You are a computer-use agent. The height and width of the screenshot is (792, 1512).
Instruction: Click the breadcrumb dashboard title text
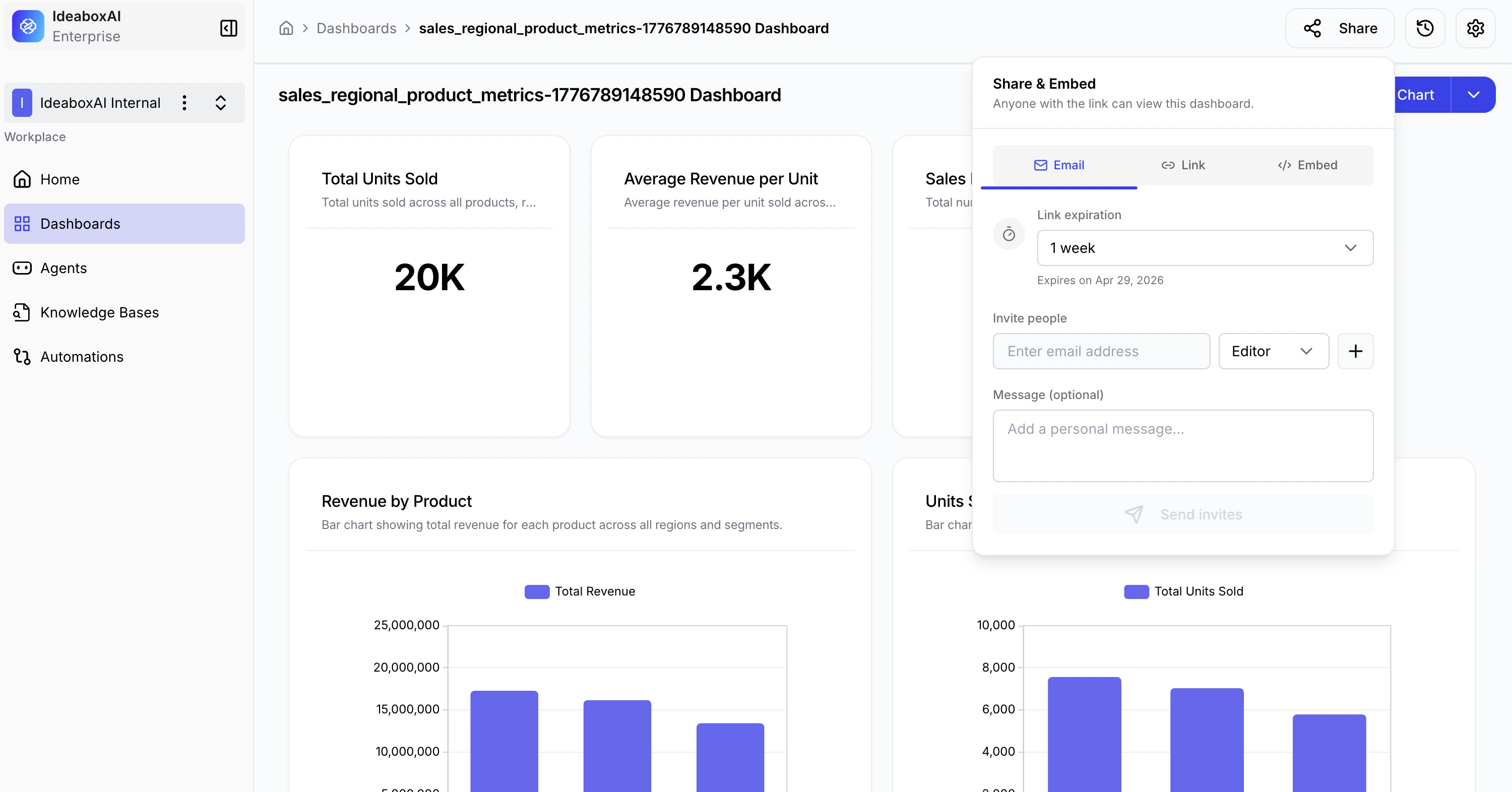tap(623, 28)
